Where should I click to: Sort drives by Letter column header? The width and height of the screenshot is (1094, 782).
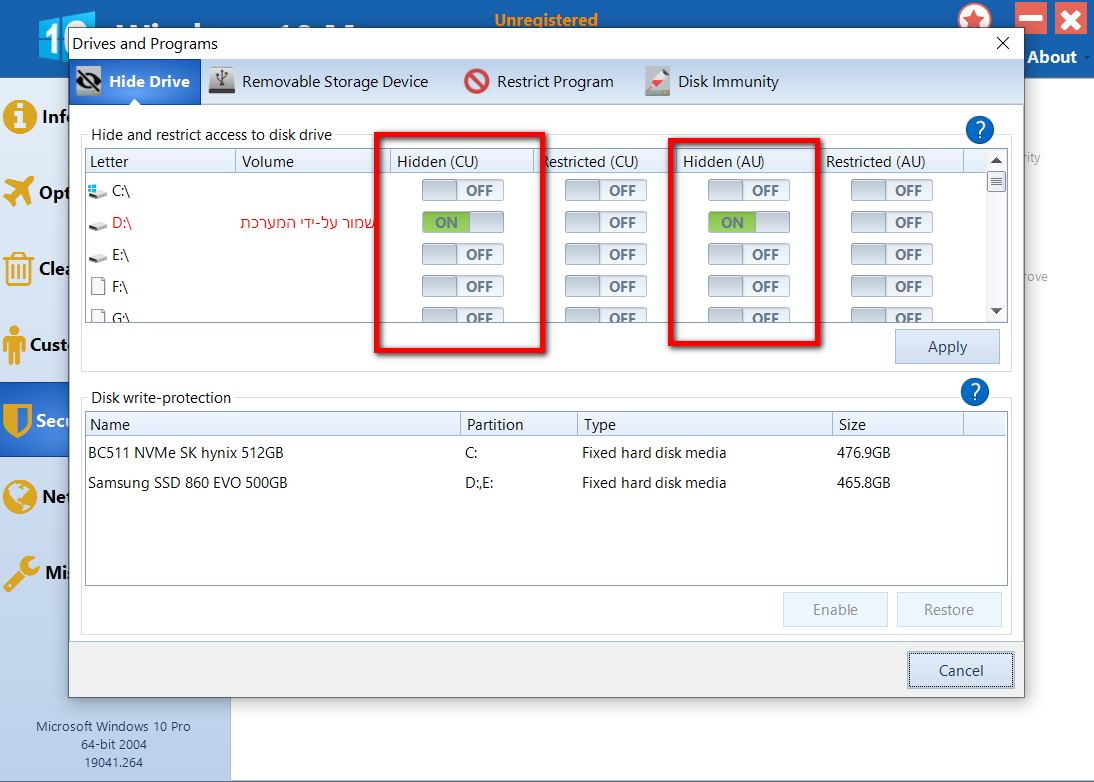pos(160,161)
